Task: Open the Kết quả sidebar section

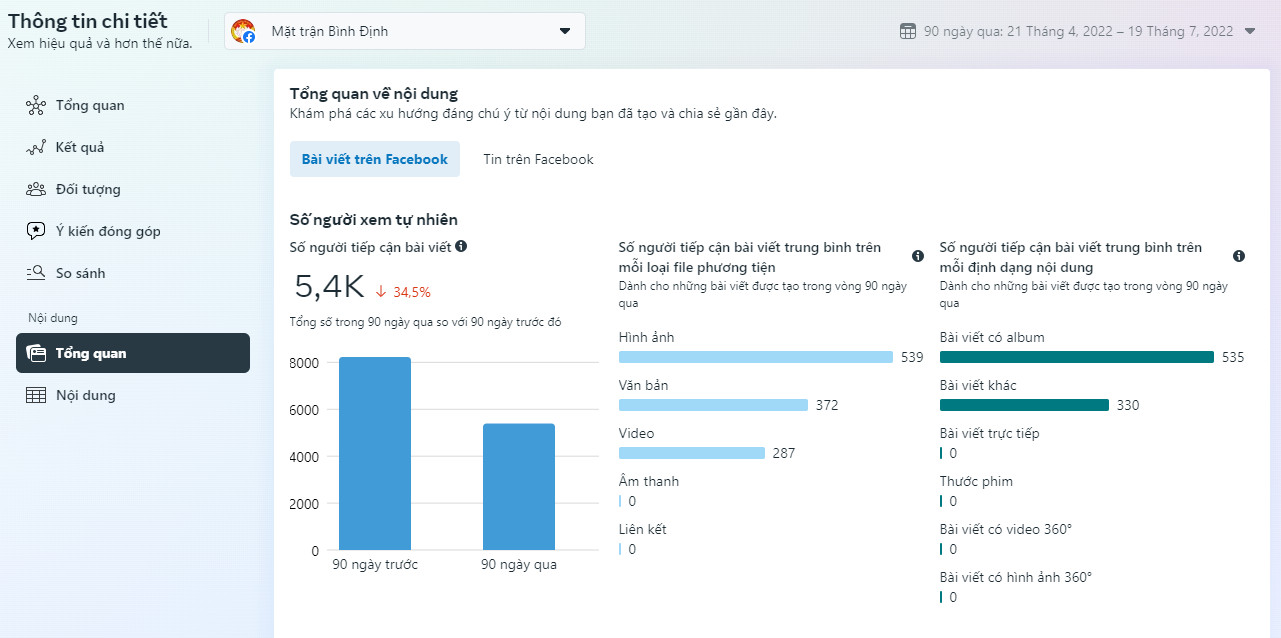Action: pyautogui.click(x=133, y=147)
